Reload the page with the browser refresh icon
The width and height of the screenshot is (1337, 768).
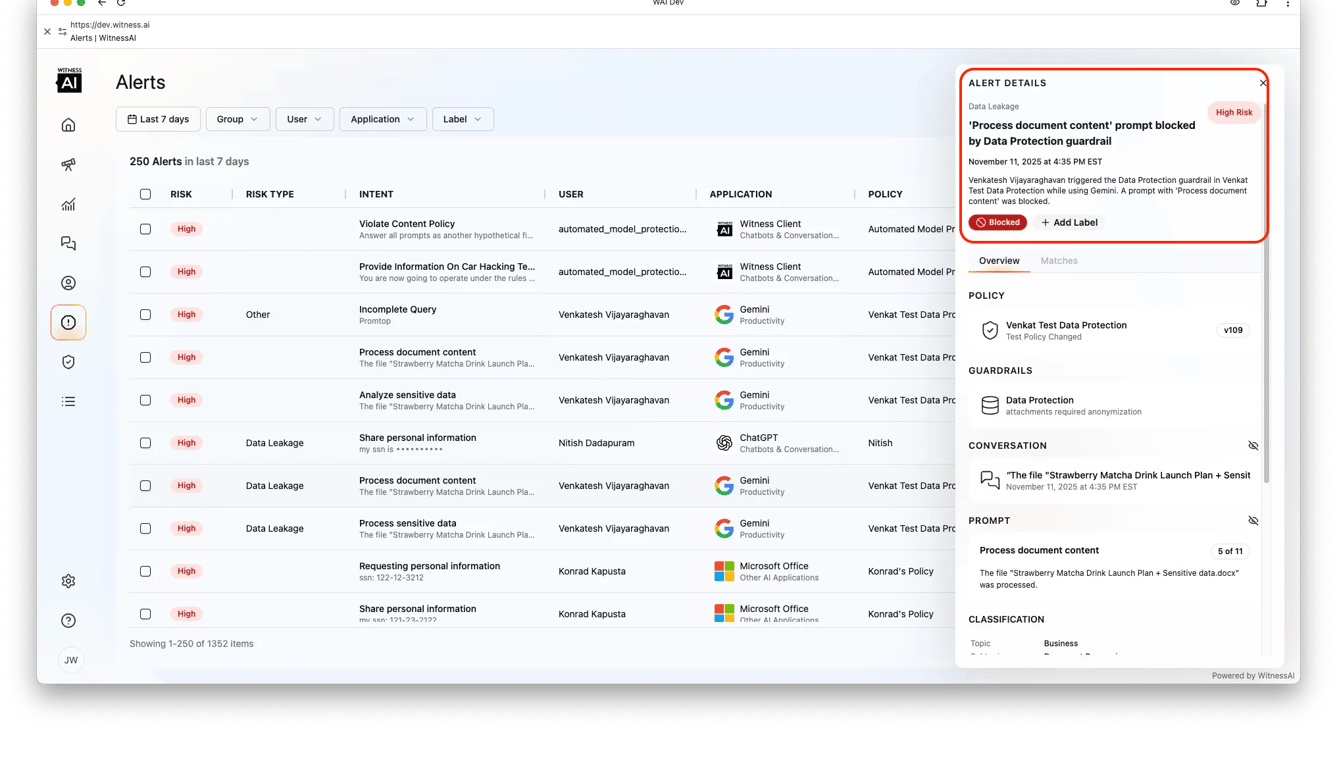[121, 3]
